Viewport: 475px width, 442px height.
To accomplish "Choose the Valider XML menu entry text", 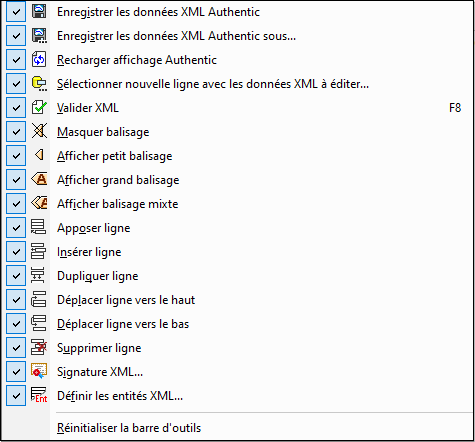I will 88,108.
